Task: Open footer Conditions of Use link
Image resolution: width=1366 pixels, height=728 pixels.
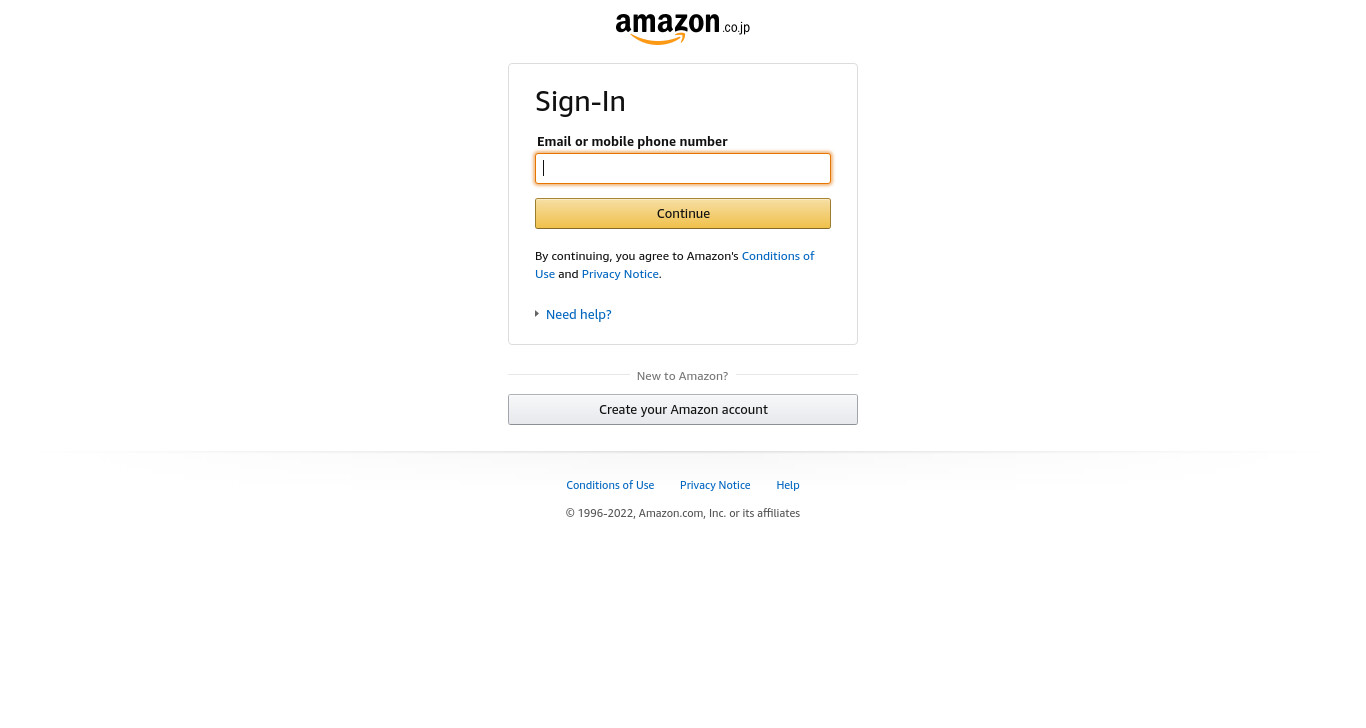Action: click(x=610, y=485)
